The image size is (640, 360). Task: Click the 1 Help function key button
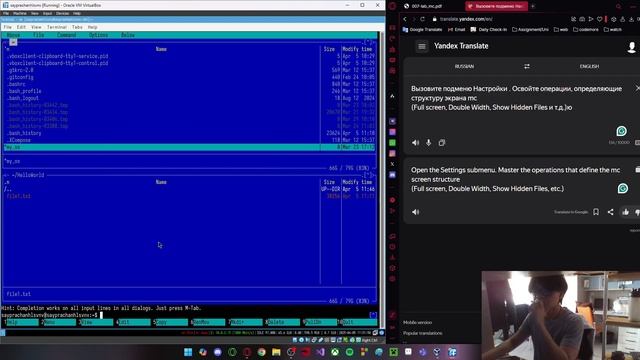click(x=21, y=322)
